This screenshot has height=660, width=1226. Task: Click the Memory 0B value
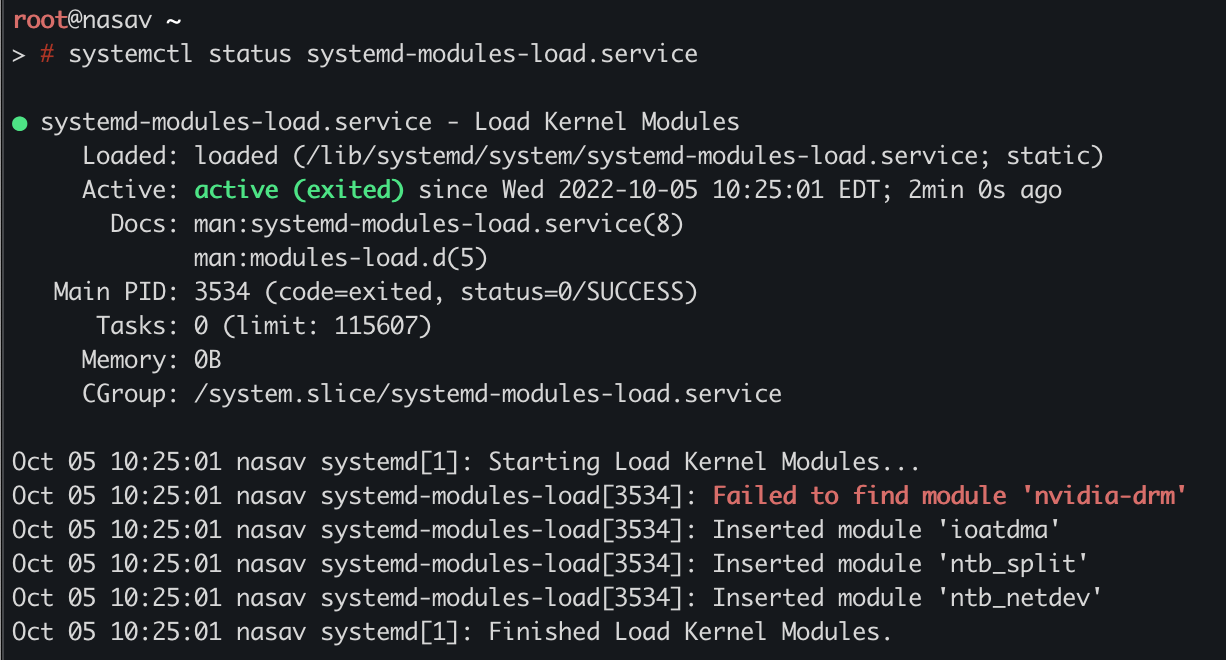point(208,360)
